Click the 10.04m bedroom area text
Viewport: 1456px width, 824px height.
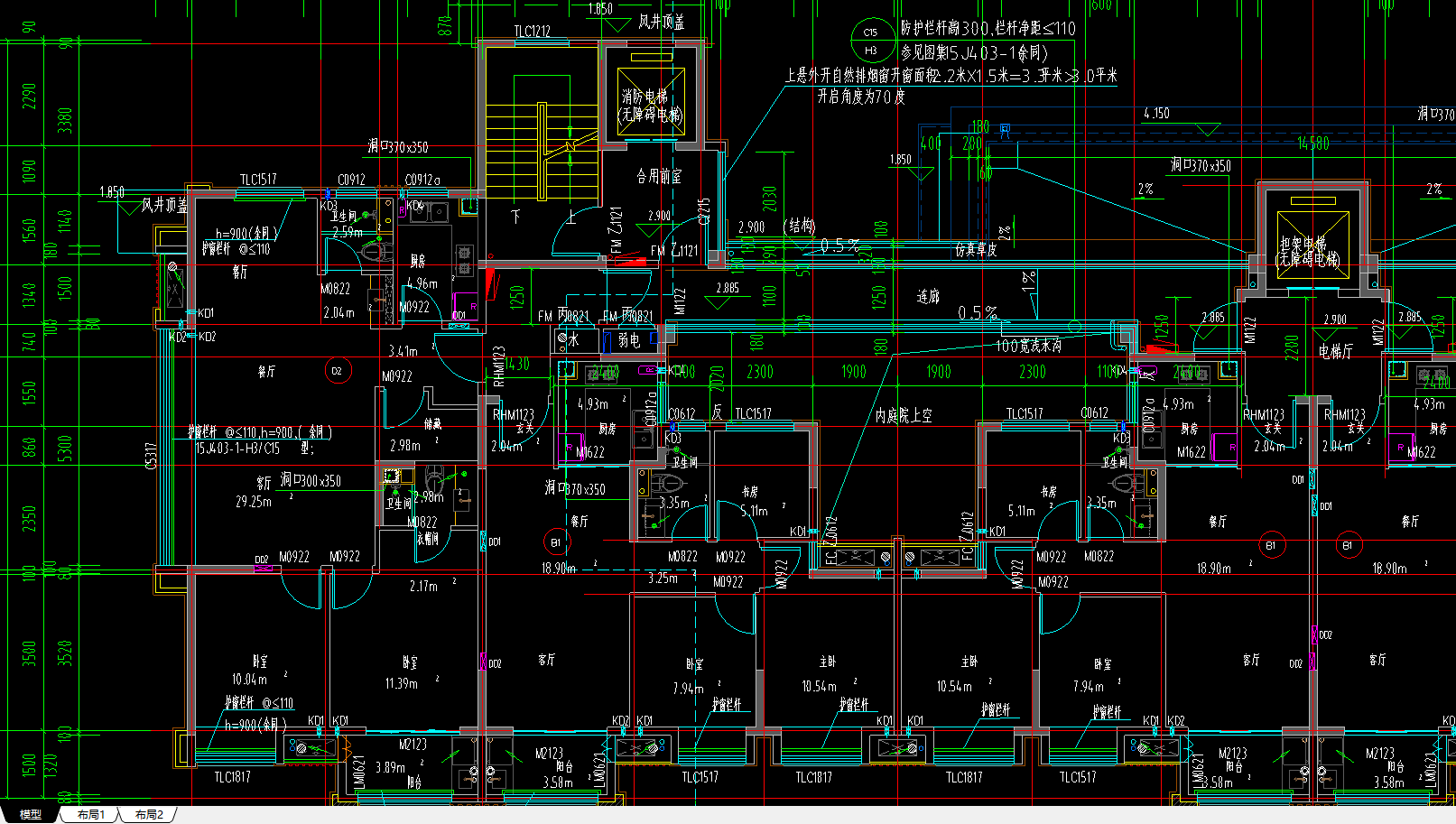click(249, 679)
